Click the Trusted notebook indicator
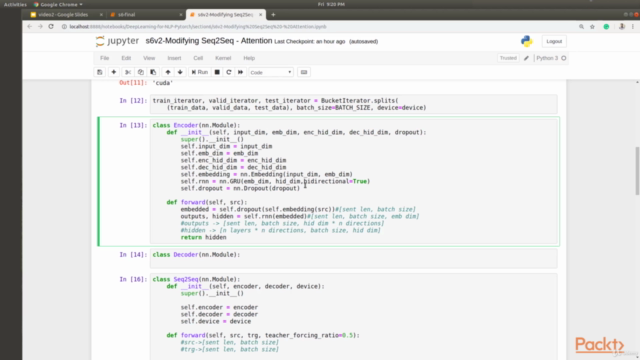Image resolution: width=640 pixels, height=360 pixels. tap(508, 58)
